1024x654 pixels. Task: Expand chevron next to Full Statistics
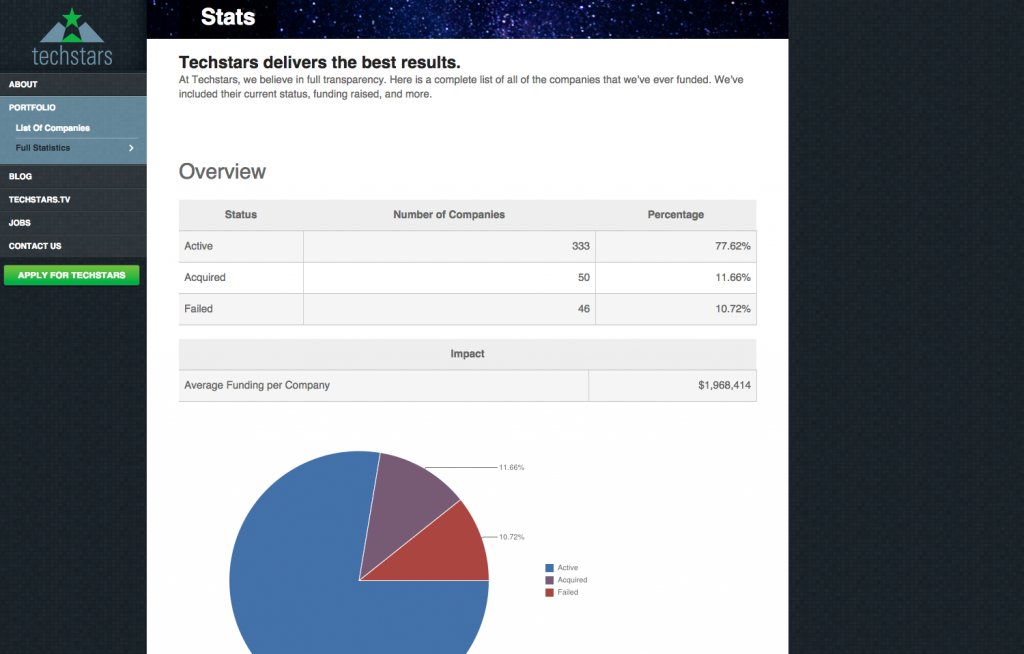click(x=131, y=148)
